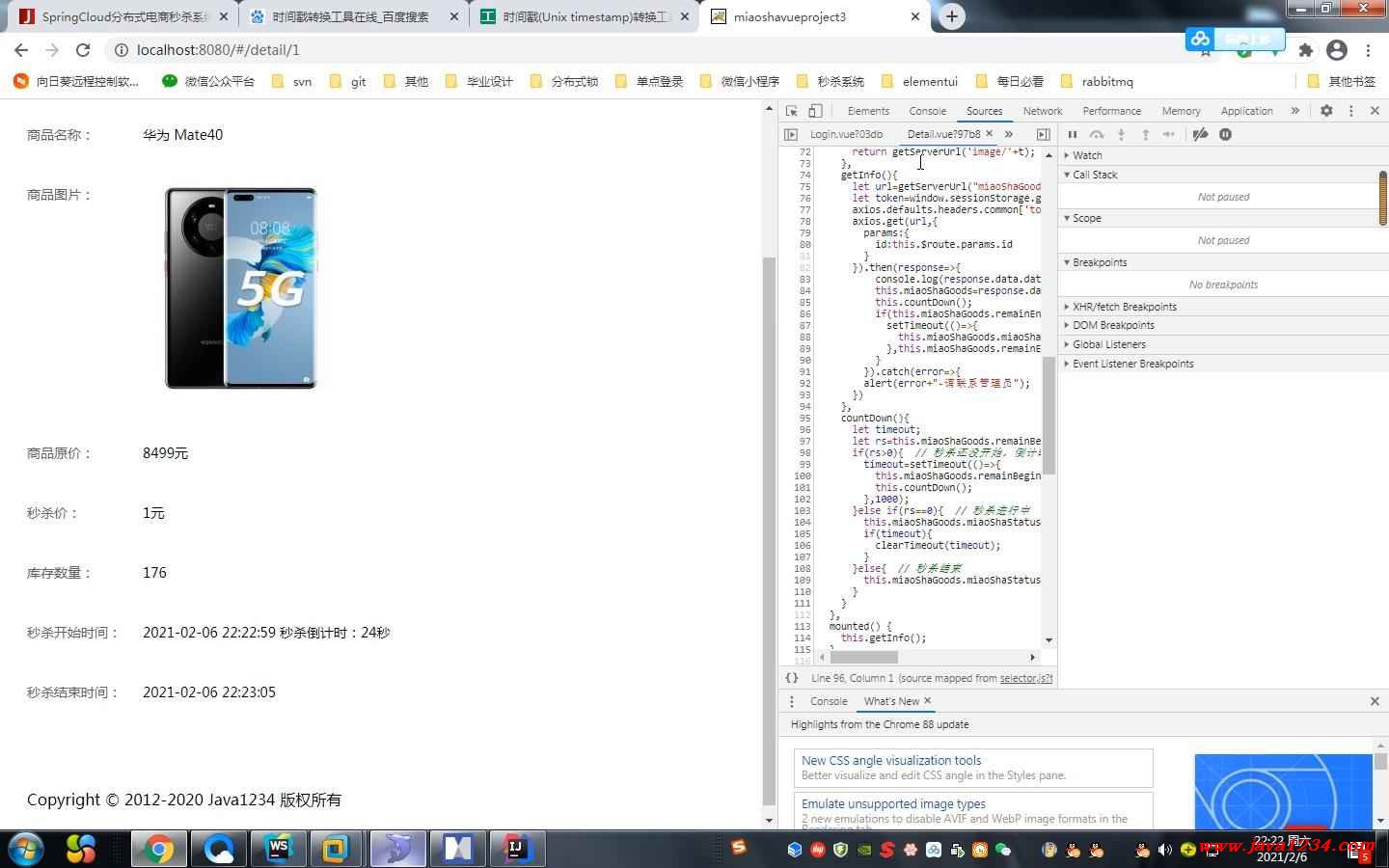1389x868 pixels.
Task: Switch to the Application panel
Action: 1246,111
